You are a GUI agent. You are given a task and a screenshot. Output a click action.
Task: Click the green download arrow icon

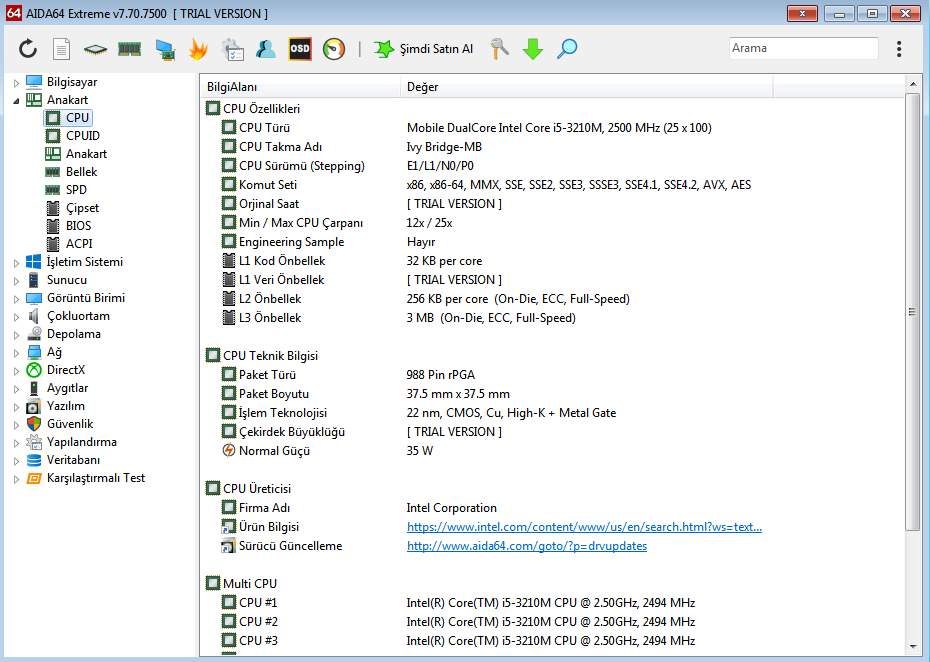(533, 49)
